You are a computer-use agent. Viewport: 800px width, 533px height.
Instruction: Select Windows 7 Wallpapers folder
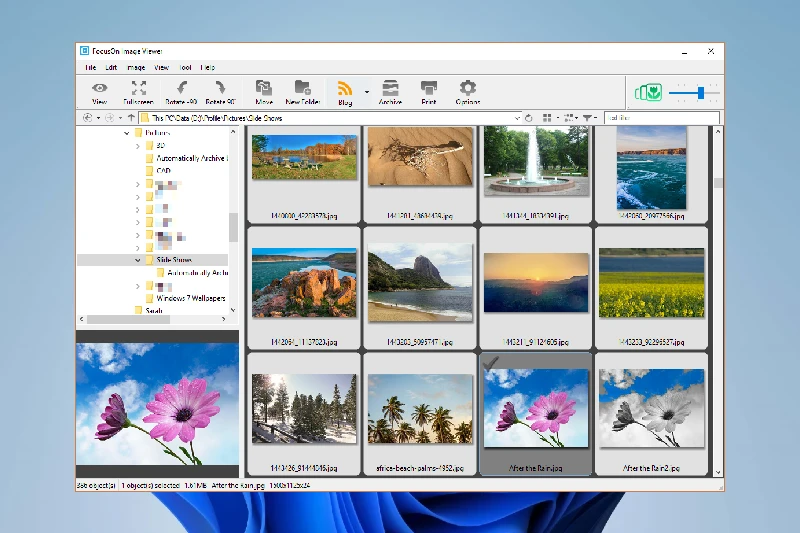(x=190, y=298)
